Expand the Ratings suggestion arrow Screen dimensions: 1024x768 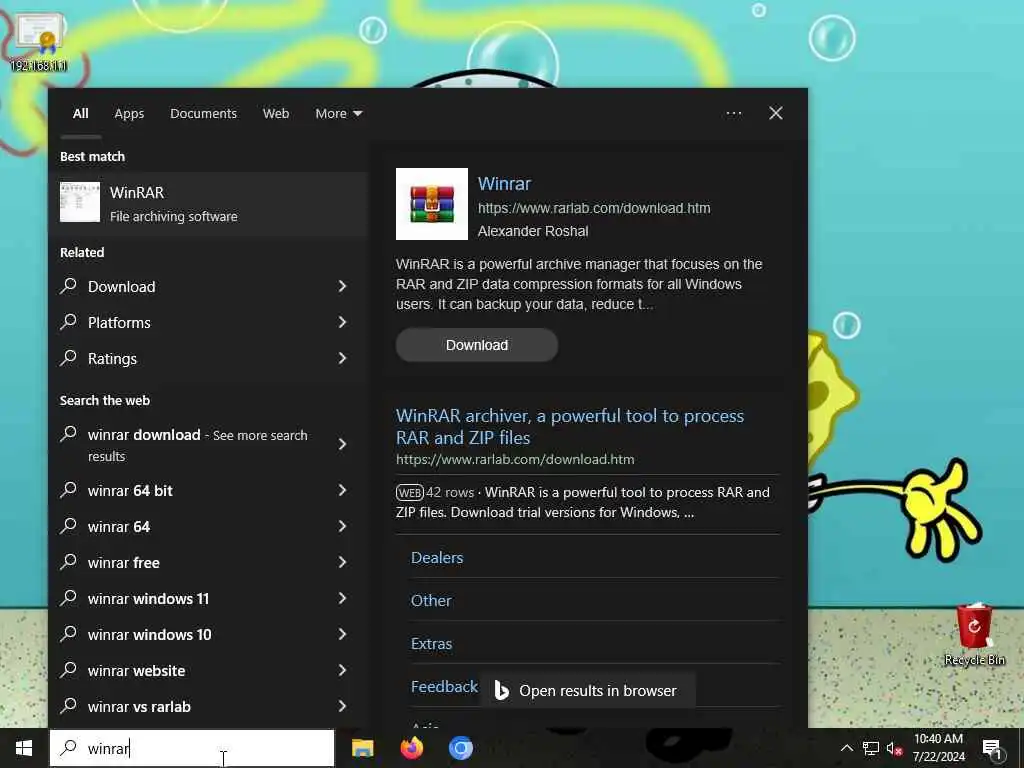pyautogui.click(x=342, y=358)
